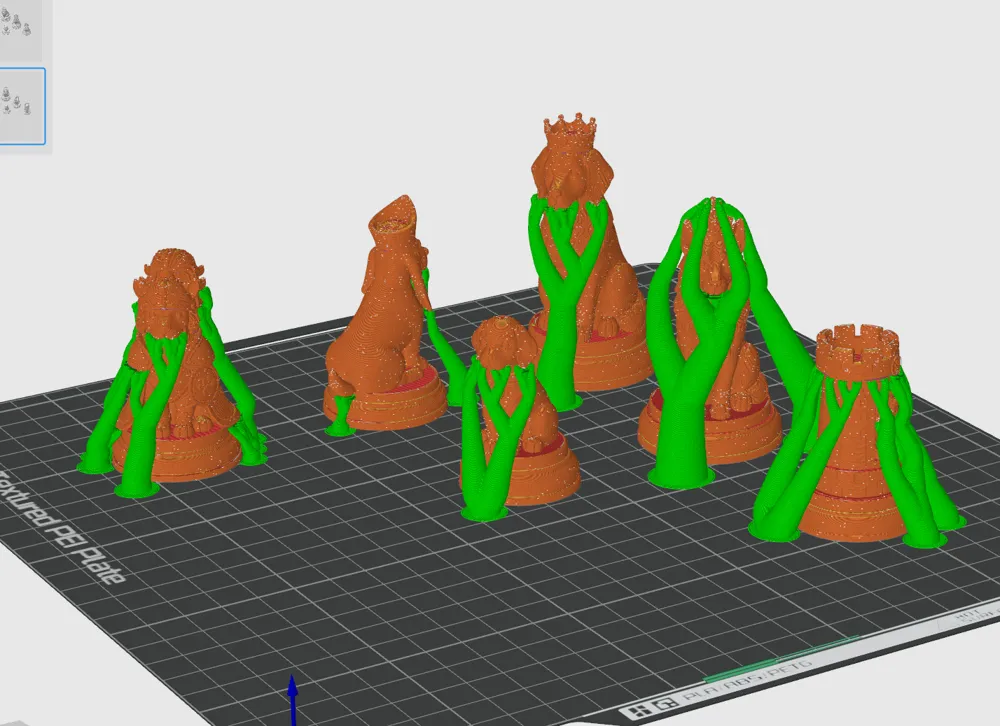Viewport: 1000px width, 726px height.
Task: Select the highlighted plate thumbnail in sidebar
Action: click(x=22, y=106)
